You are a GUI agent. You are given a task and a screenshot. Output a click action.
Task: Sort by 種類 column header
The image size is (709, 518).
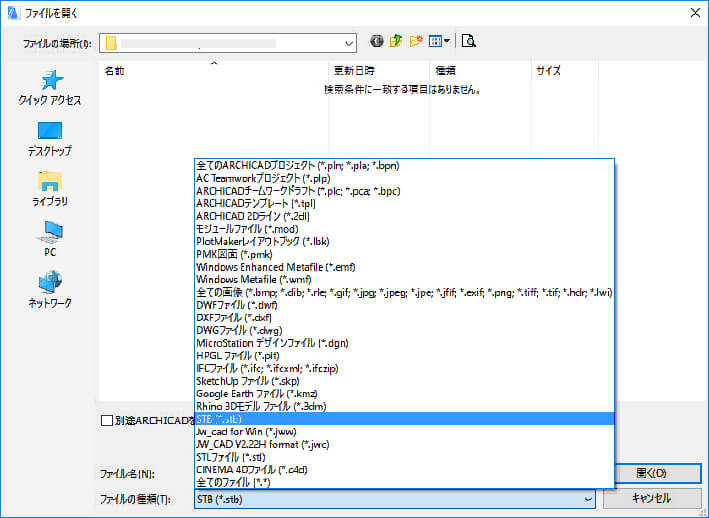(x=480, y=71)
